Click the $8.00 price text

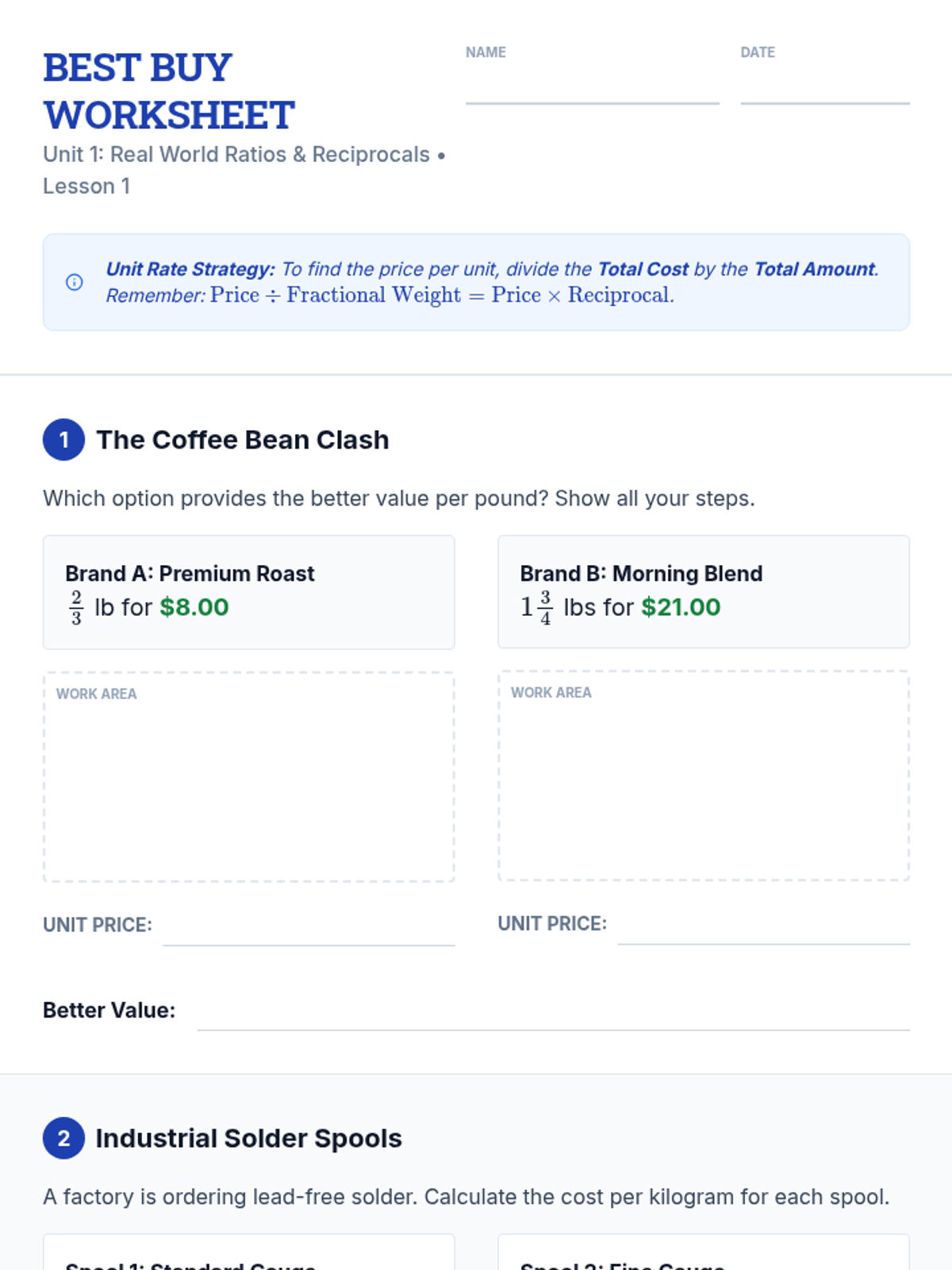(194, 607)
